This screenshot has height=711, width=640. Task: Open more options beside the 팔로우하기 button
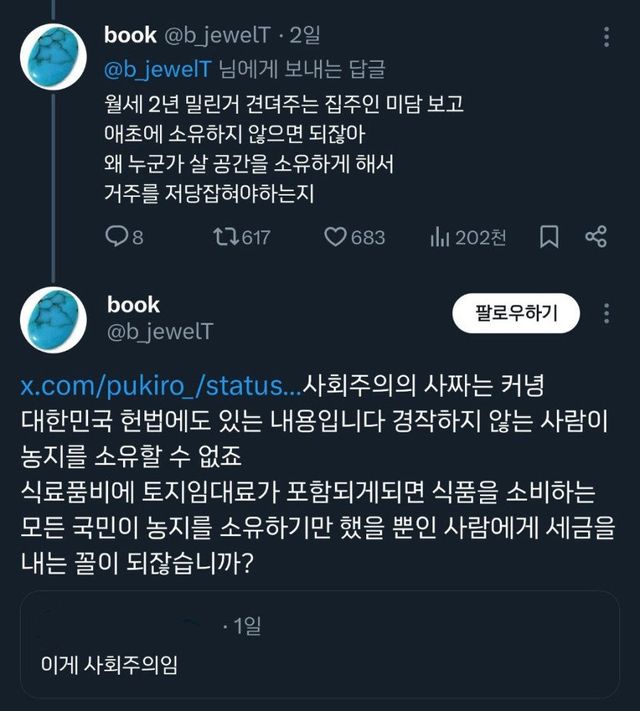click(x=606, y=313)
